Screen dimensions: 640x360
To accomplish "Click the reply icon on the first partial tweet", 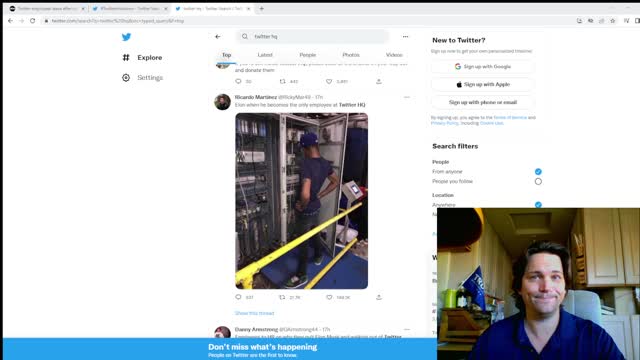I will [238, 81].
